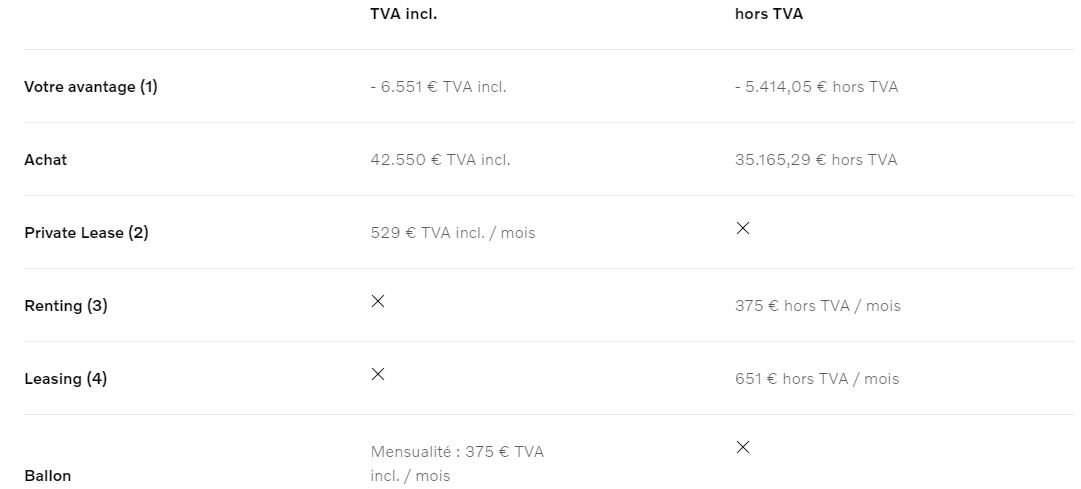Click the 'Votre avantage (1)' row label

(x=91, y=87)
